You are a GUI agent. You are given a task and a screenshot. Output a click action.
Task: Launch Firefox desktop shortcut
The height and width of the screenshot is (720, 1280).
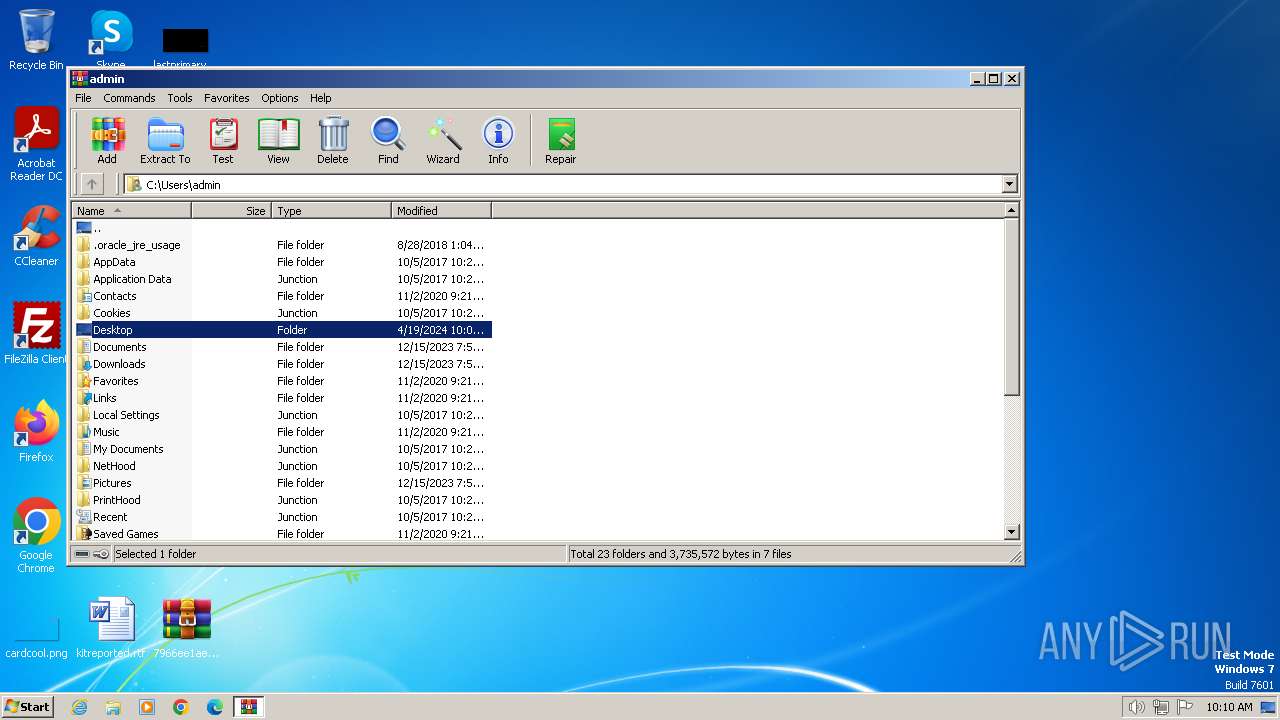(x=36, y=432)
